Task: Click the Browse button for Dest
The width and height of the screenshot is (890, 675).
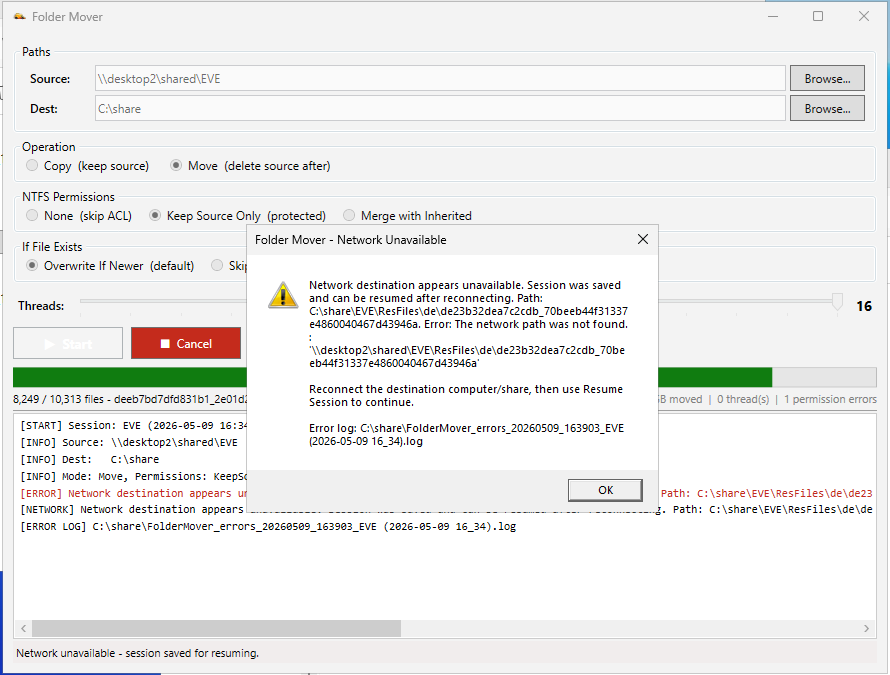Action: 827,108
